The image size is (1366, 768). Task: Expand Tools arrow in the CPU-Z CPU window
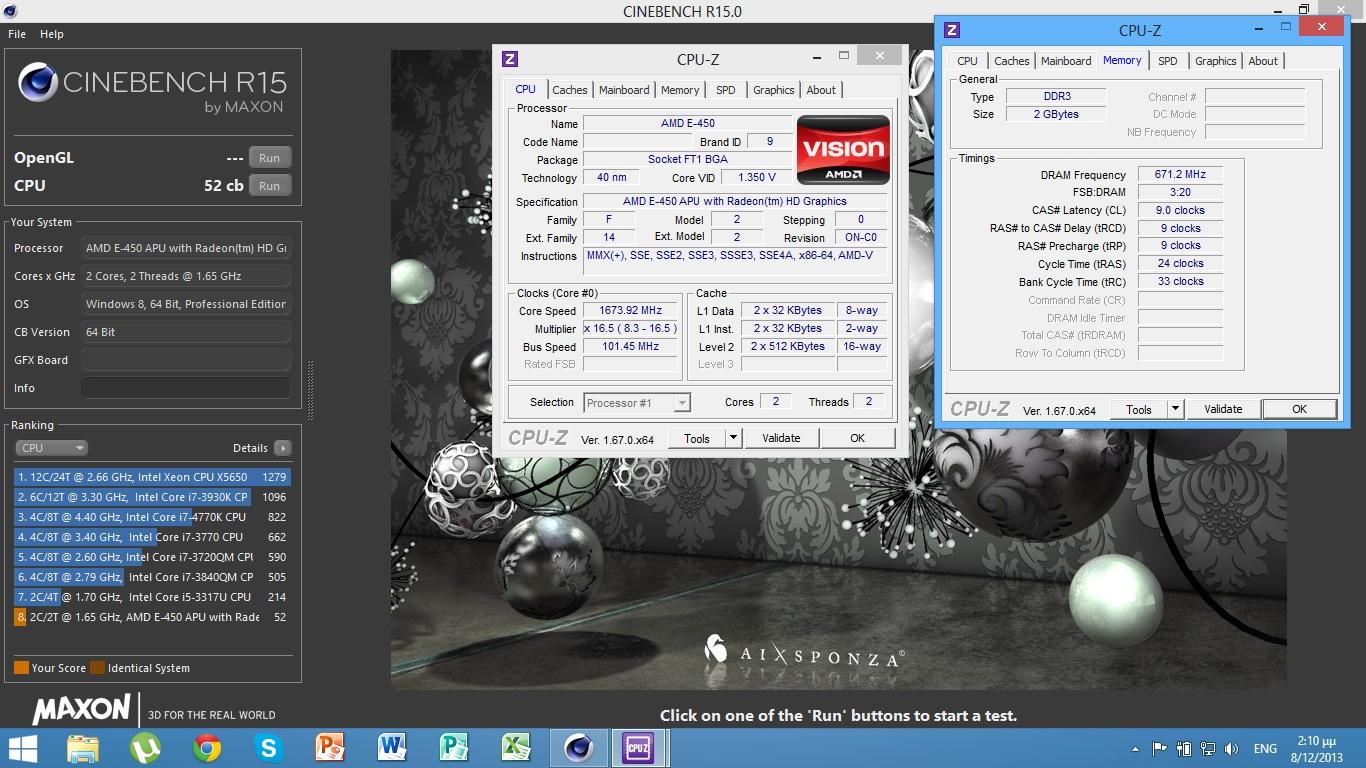pyautogui.click(x=733, y=438)
